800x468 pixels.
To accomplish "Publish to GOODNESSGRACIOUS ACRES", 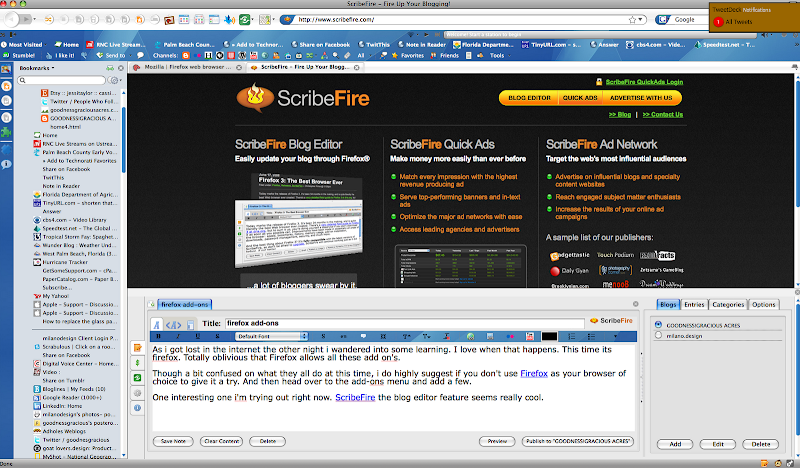I will (578, 441).
